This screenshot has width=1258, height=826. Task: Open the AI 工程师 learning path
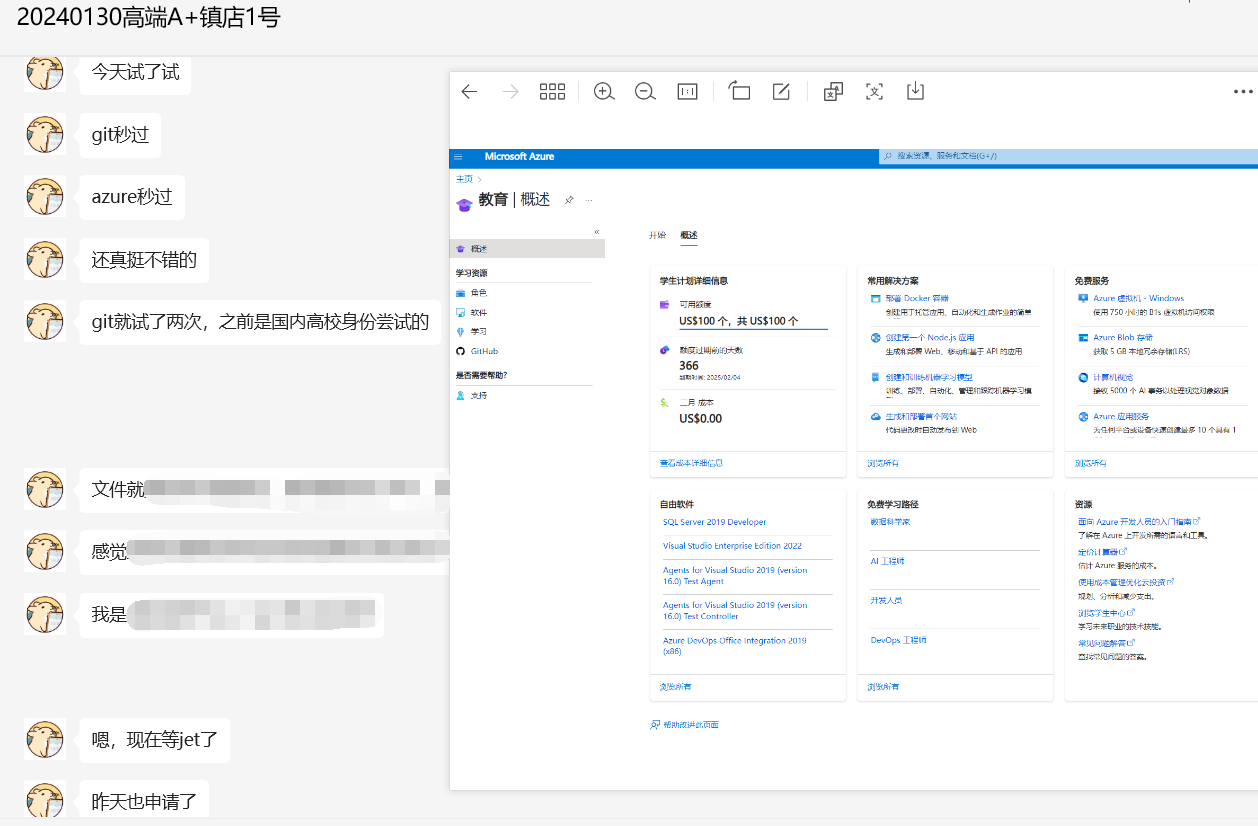click(888, 561)
